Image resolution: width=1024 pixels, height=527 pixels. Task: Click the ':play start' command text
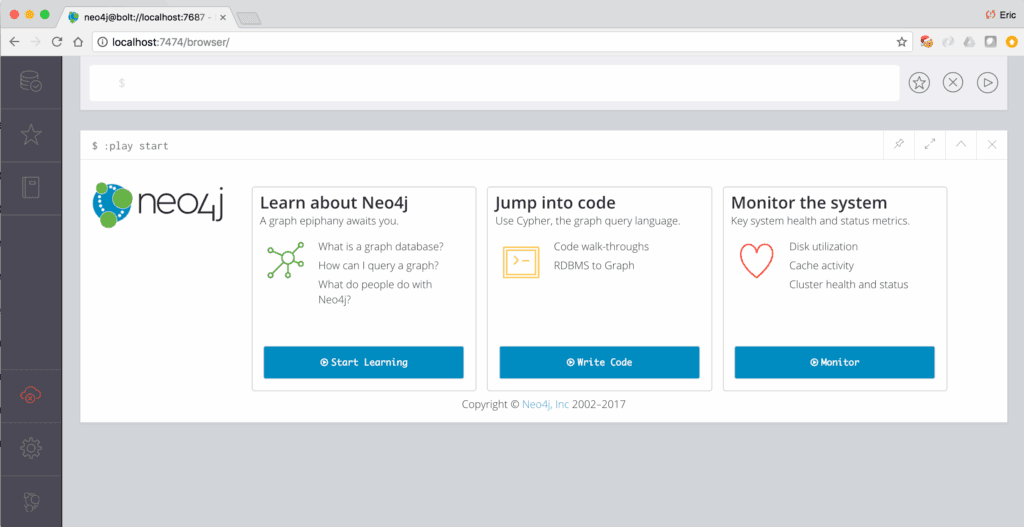click(x=136, y=146)
